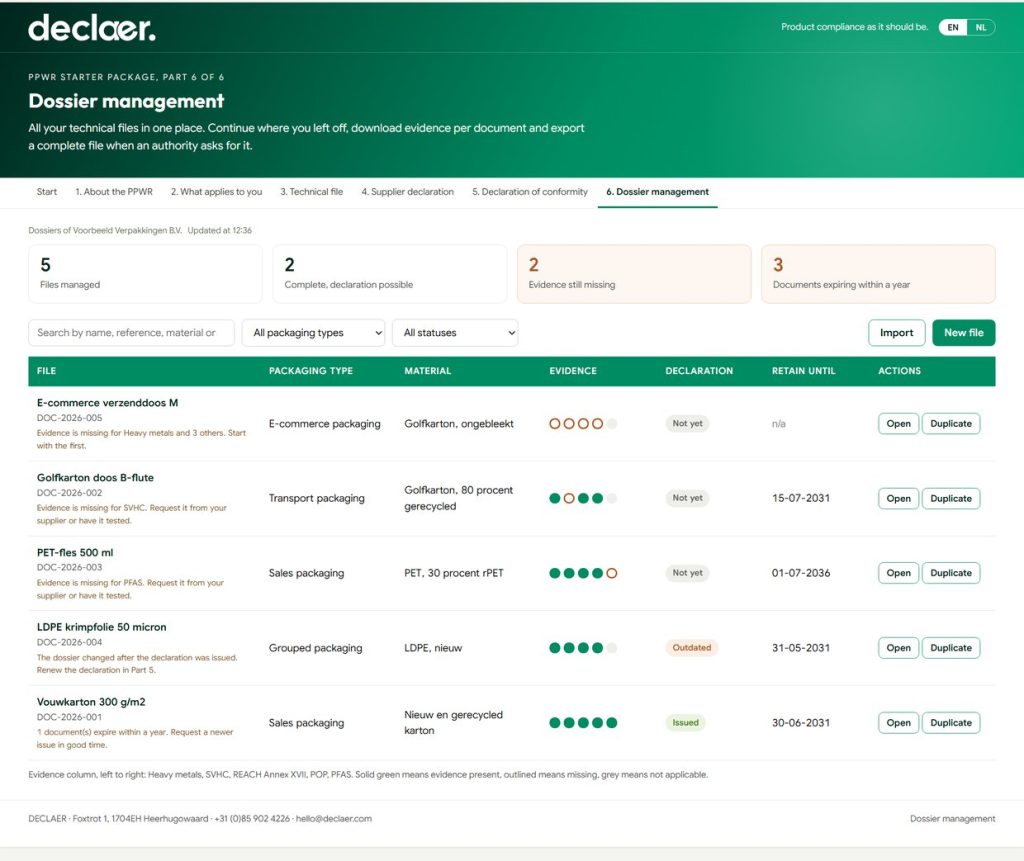Open the 1. About the PPWR tab
1024x861 pixels.
(114, 192)
